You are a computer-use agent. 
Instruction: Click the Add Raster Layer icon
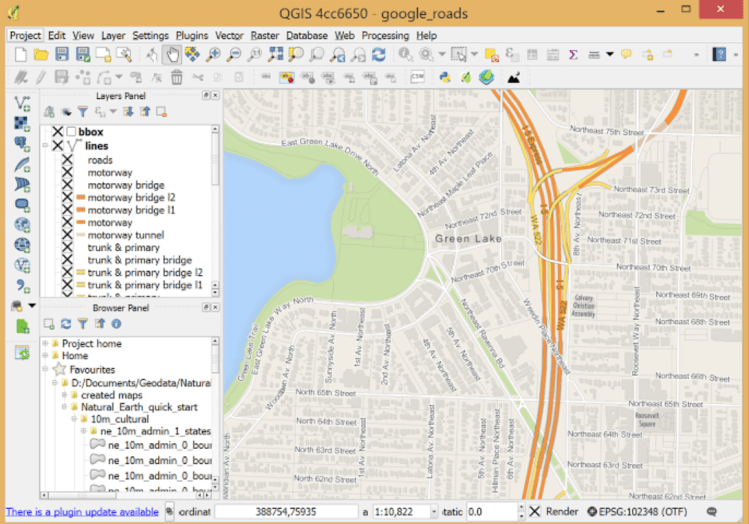point(22,124)
